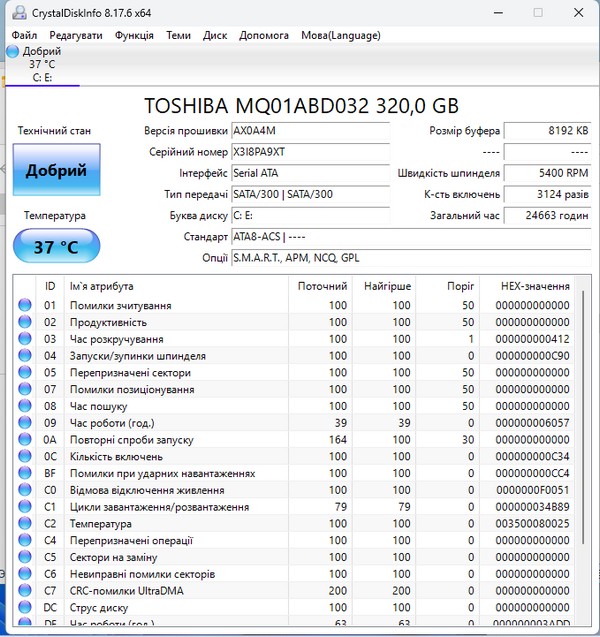
Task: Open the Теми menu
Action: [x=178, y=35]
